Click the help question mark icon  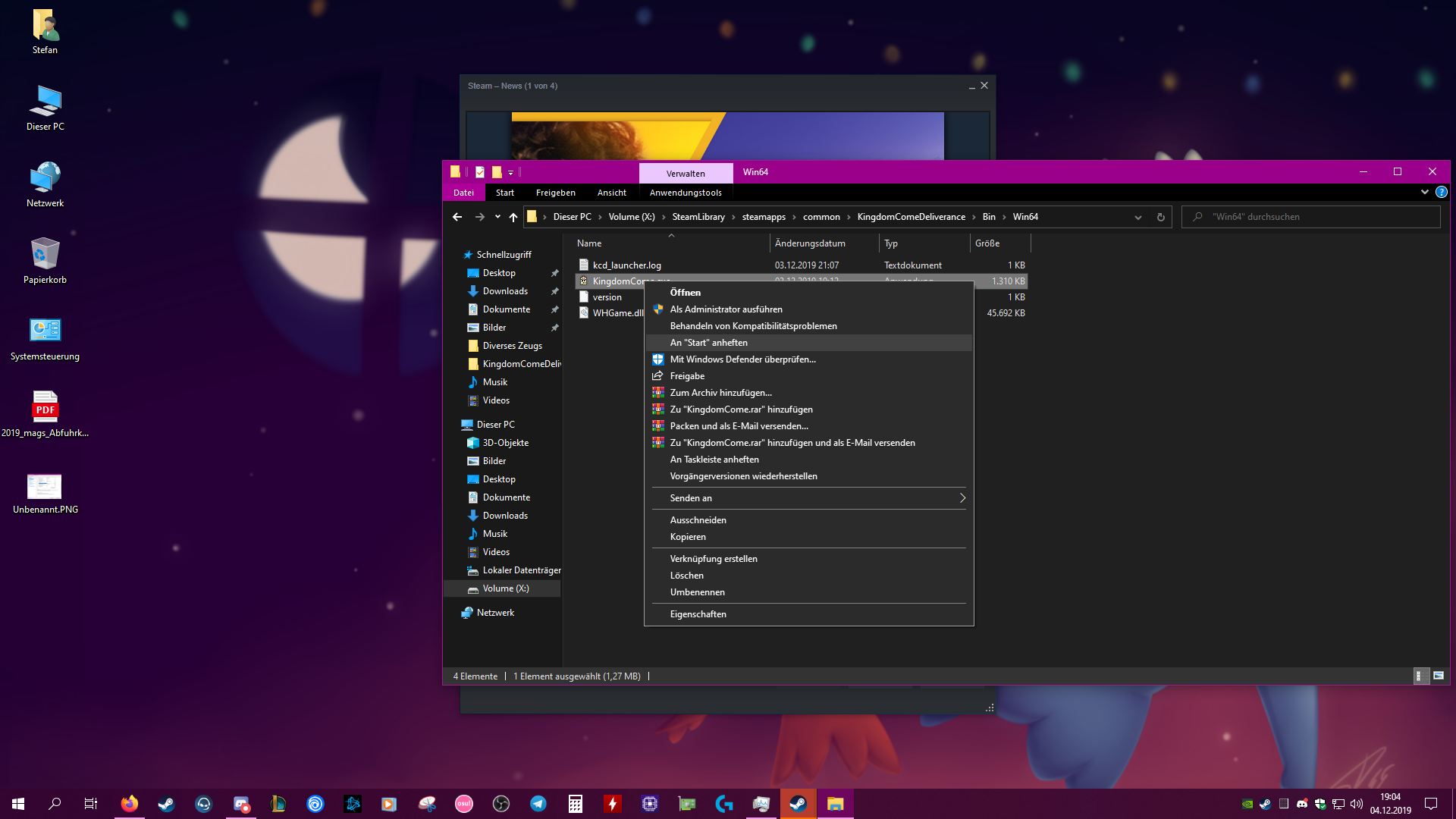pos(1441,193)
